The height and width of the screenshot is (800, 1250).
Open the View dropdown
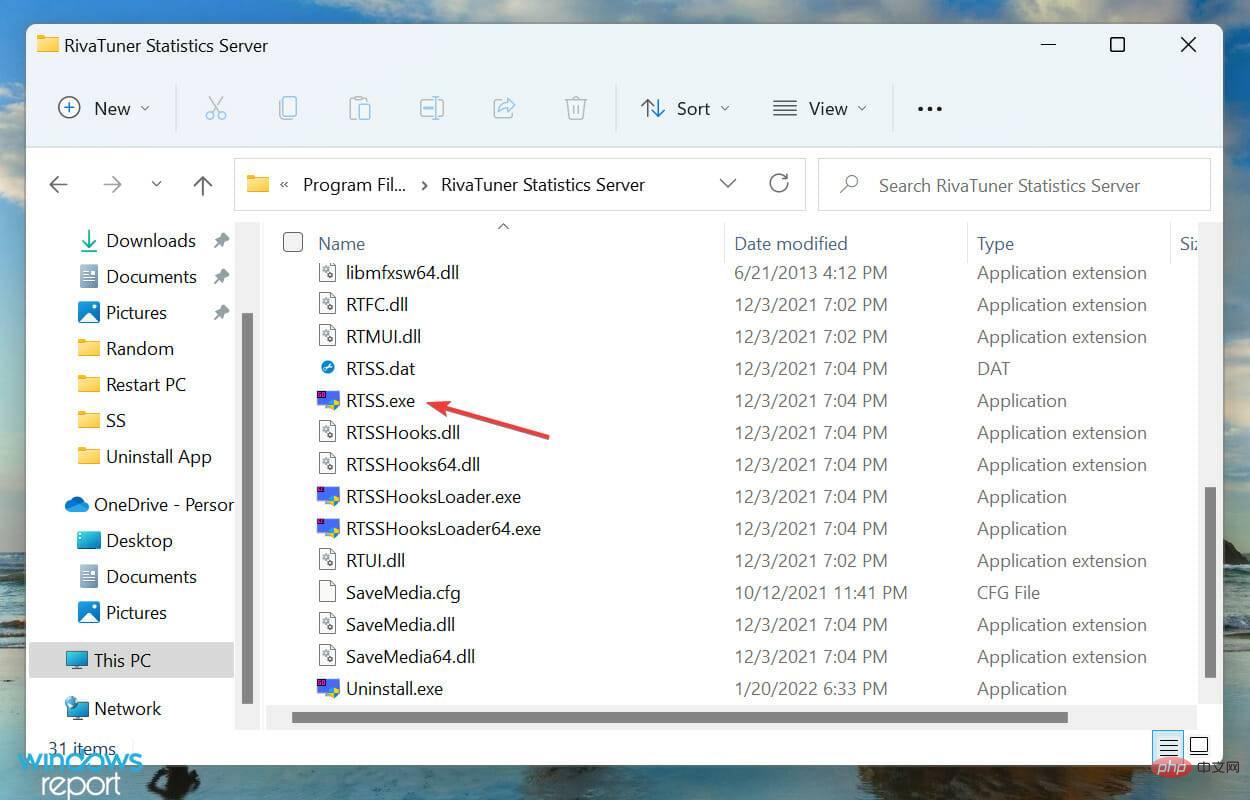tap(818, 108)
